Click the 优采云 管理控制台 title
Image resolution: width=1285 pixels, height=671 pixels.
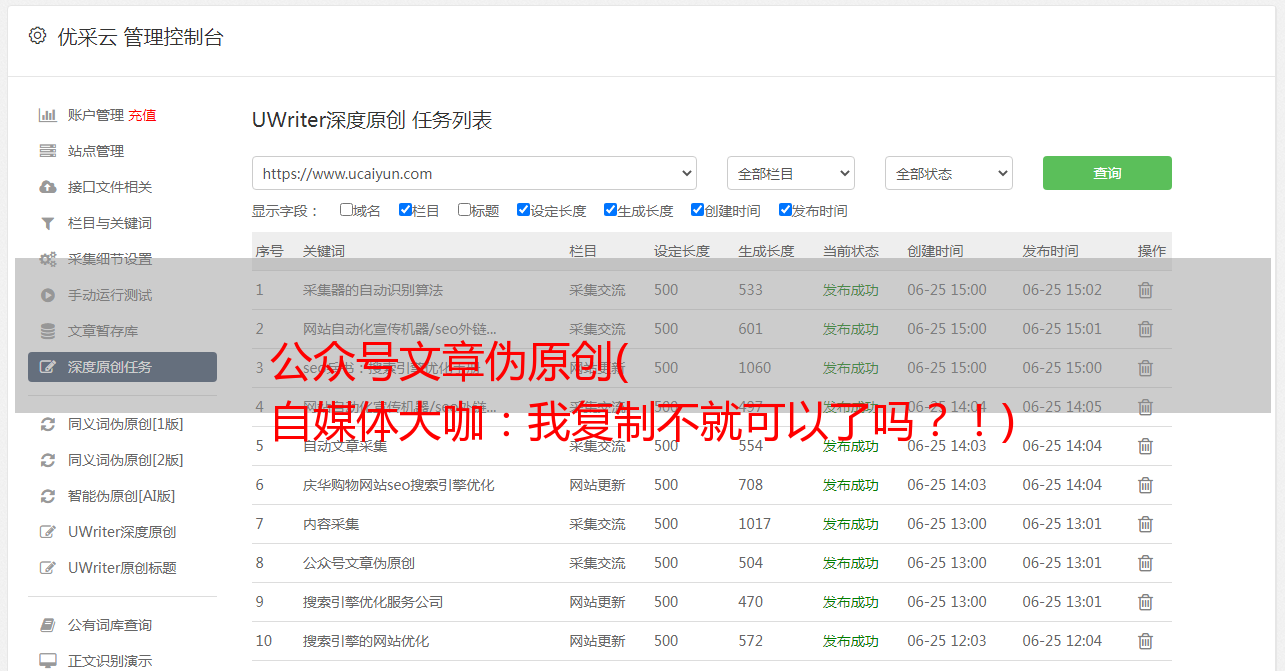coord(140,37)
